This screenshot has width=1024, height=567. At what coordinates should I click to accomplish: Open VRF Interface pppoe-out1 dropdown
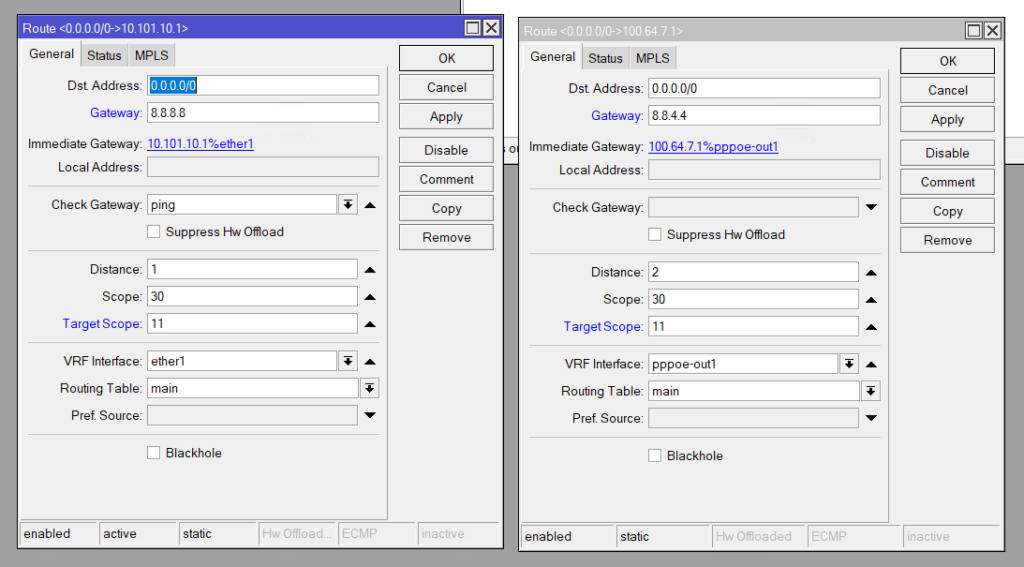[x=849, y=364]
